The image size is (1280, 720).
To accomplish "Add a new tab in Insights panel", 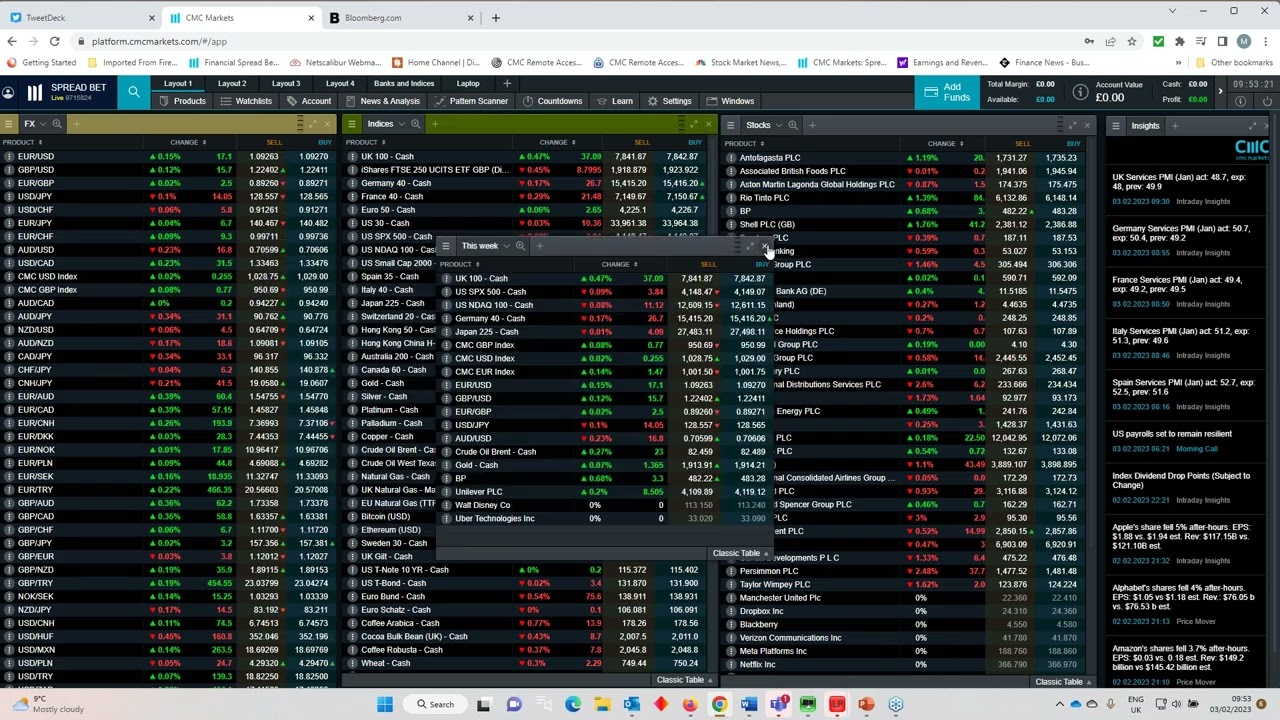I will (1175, 126).
